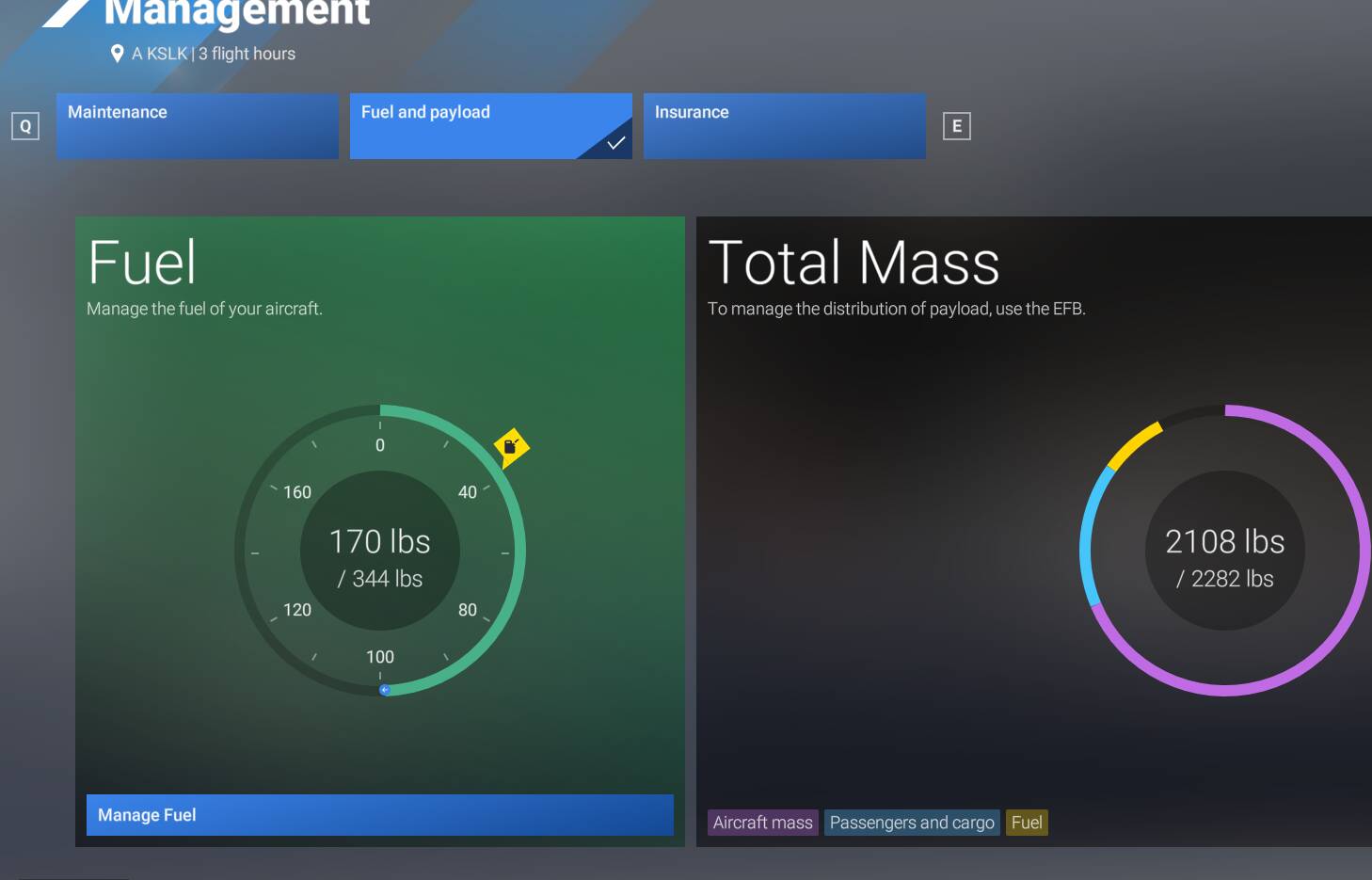Click the fuel quantity readout showing 170 lbs

(379, 541)
